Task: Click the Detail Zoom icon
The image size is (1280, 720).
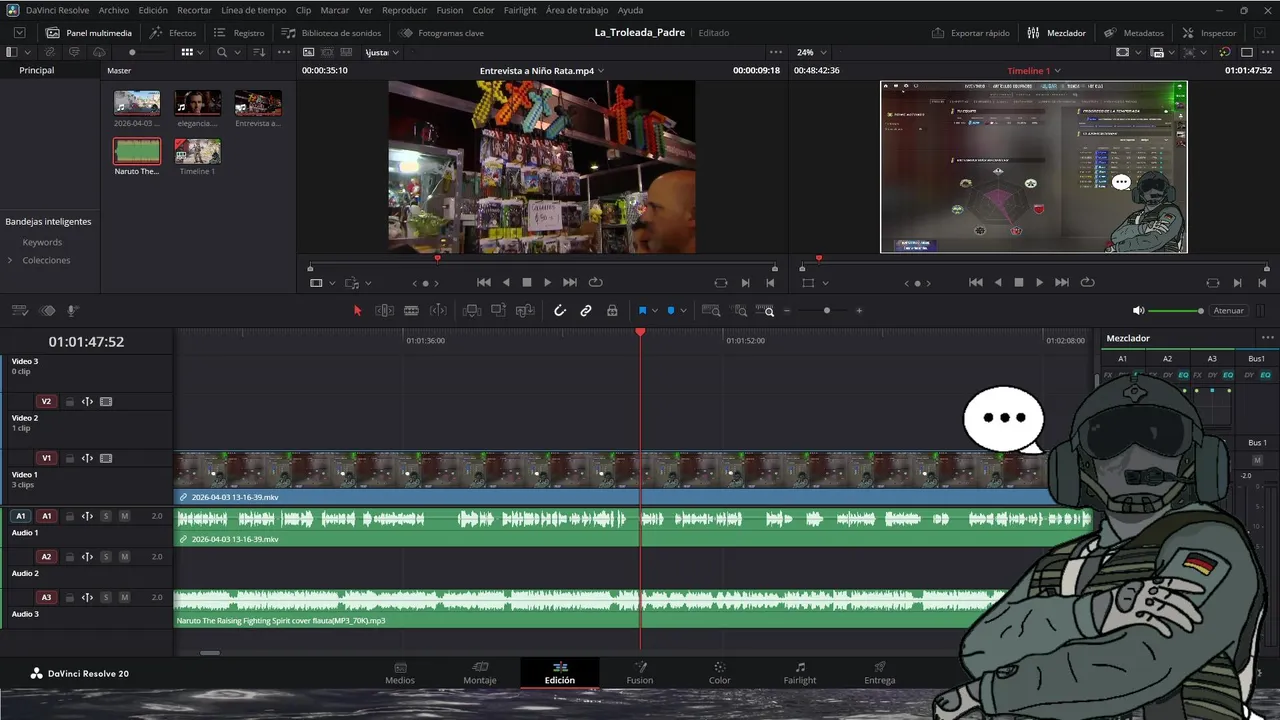Action: click(x=741, y=311)
